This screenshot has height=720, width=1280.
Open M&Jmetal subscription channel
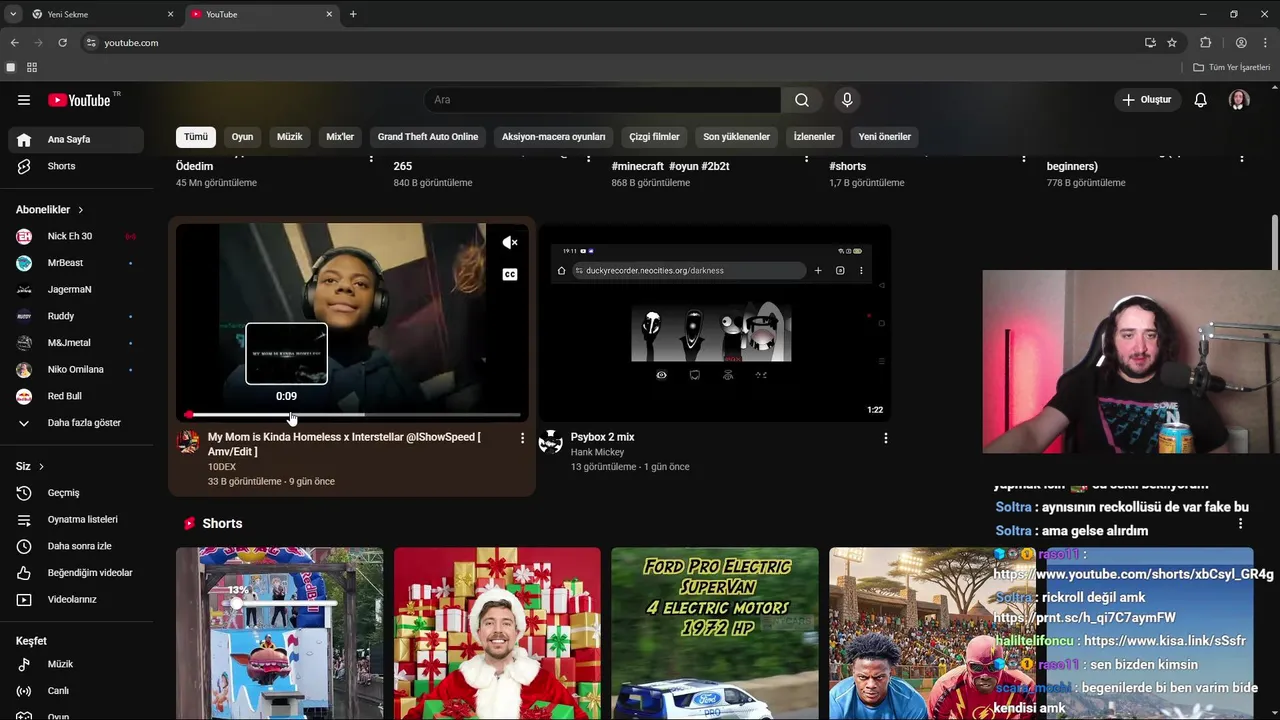tap(76, 343)
